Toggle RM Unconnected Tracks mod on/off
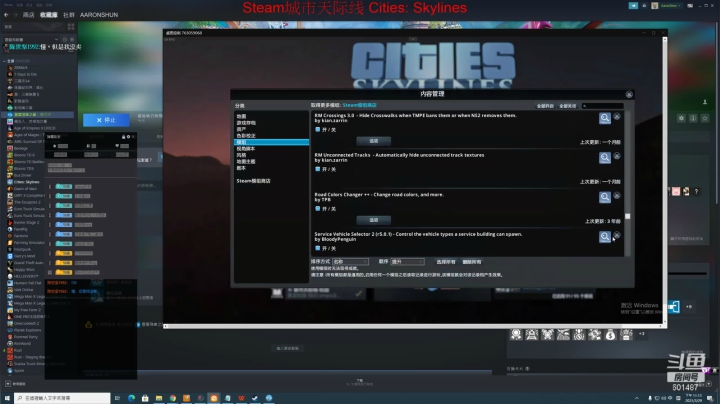Image resolution: width=720 pixels, height=404 pixels. click(317, 169)
